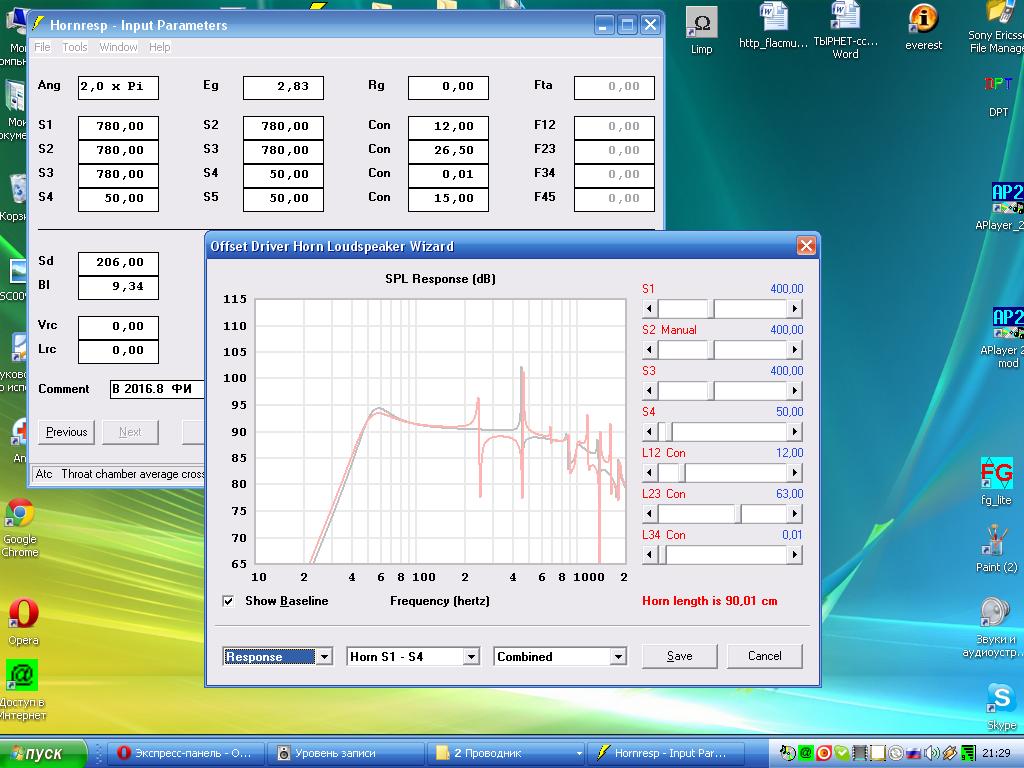Click the Eg input field value
The width and height of the screenshot is (1024, 768).
pyautogui.click(x=283, y=87)
